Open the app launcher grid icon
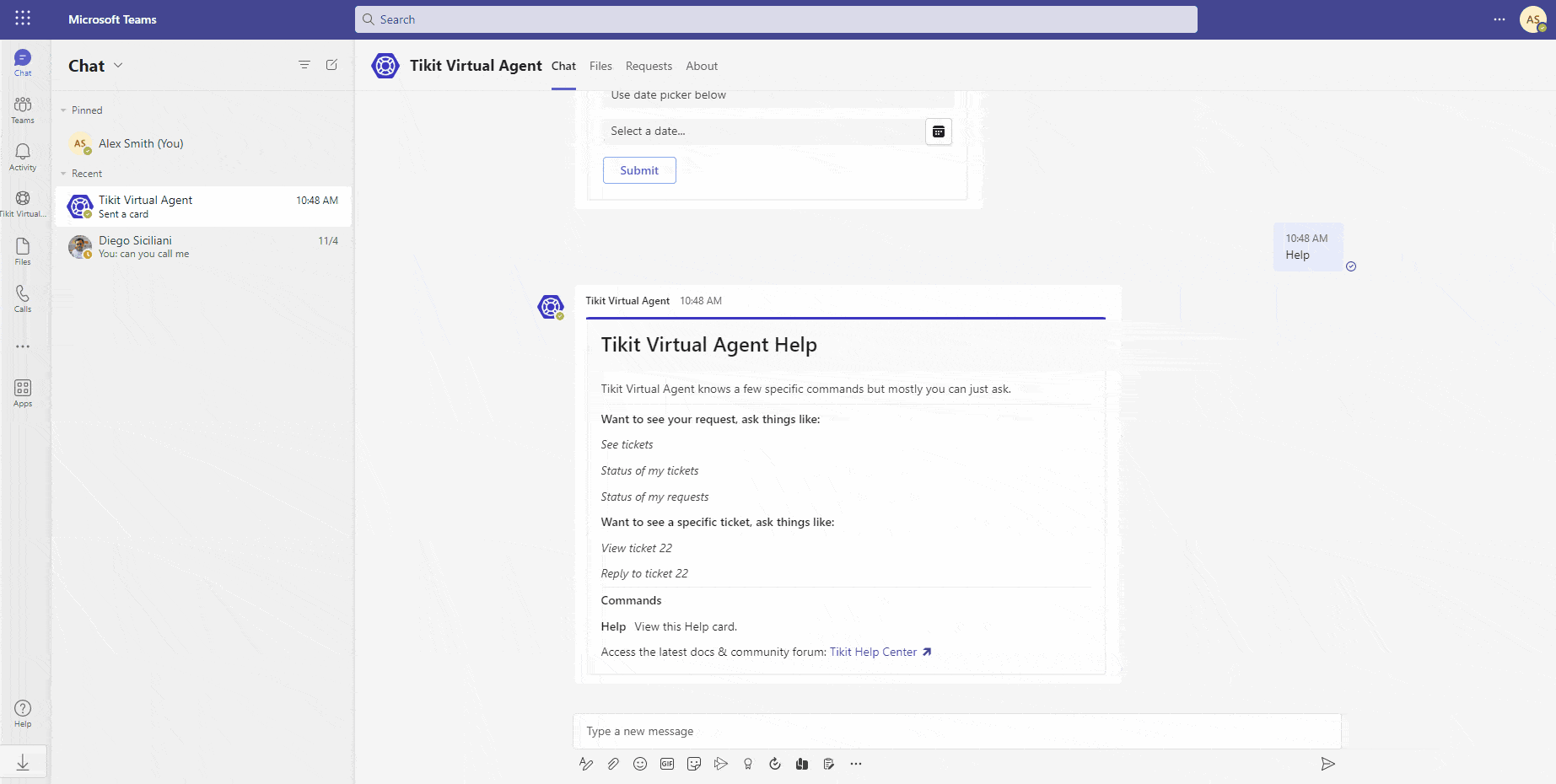The width and height of the screenshot is (1556, 784). [23, 19]
